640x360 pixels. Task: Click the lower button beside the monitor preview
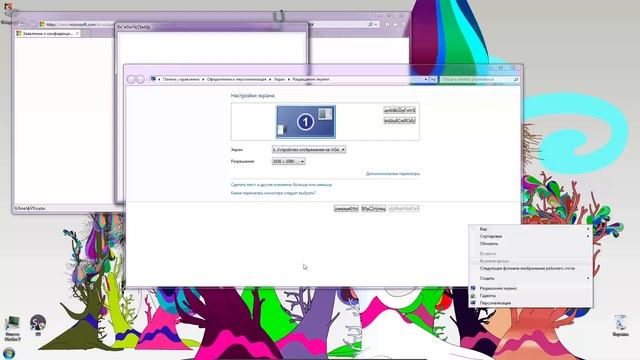coord(400,120)
